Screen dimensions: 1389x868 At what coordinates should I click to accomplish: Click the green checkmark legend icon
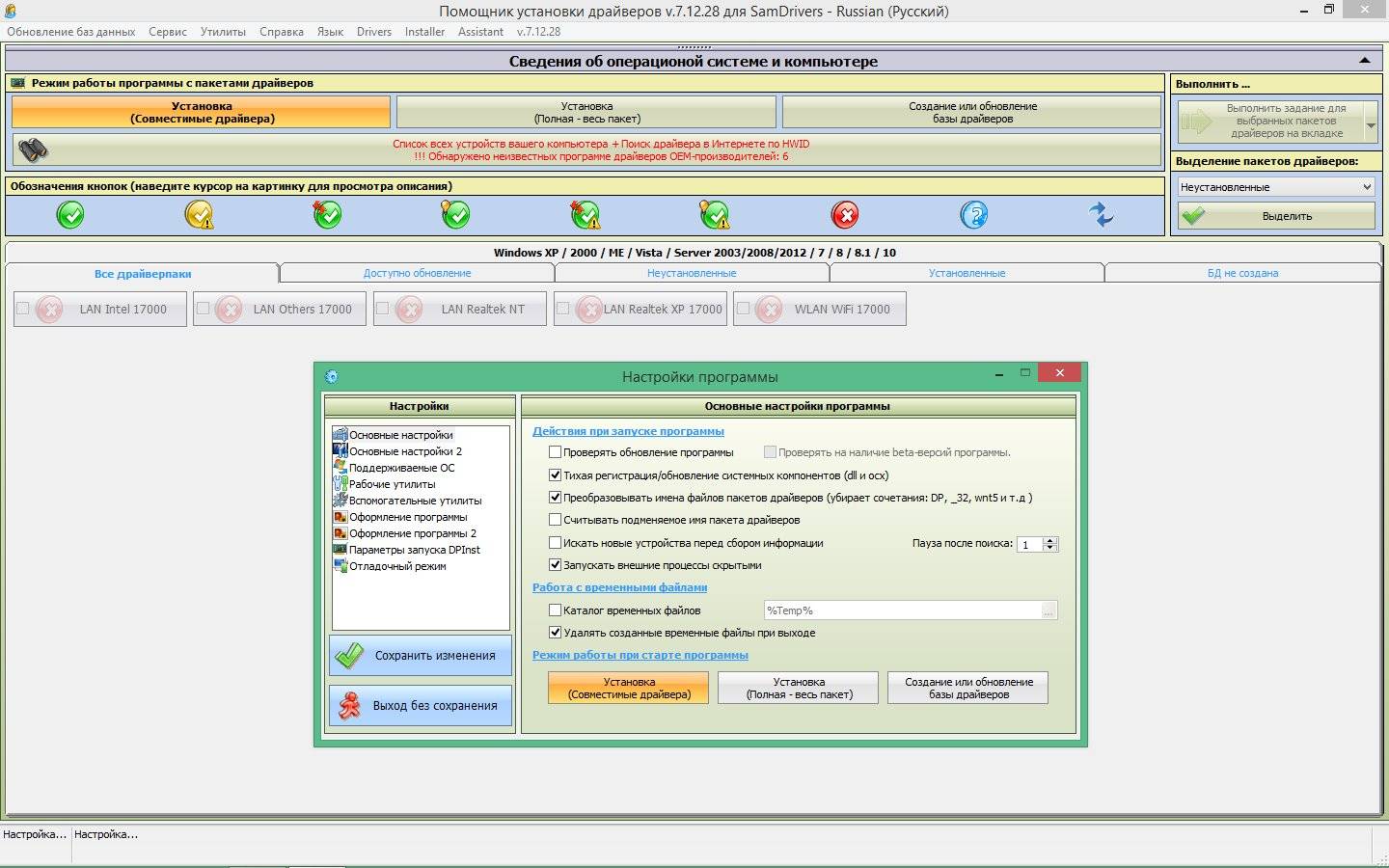coord(70,214)
